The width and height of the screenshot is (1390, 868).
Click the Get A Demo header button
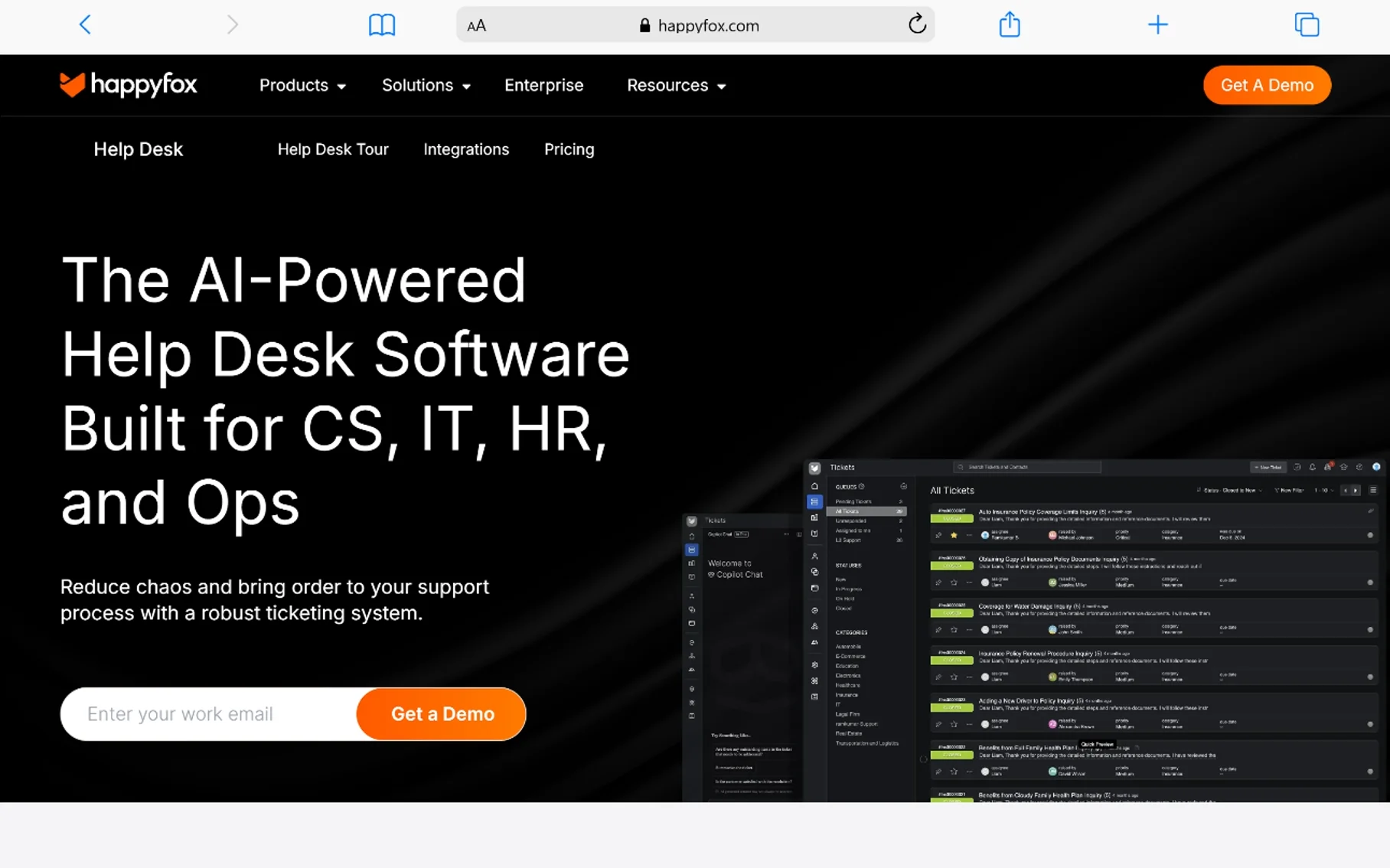pyautogui.click(x=1267, y=85)
